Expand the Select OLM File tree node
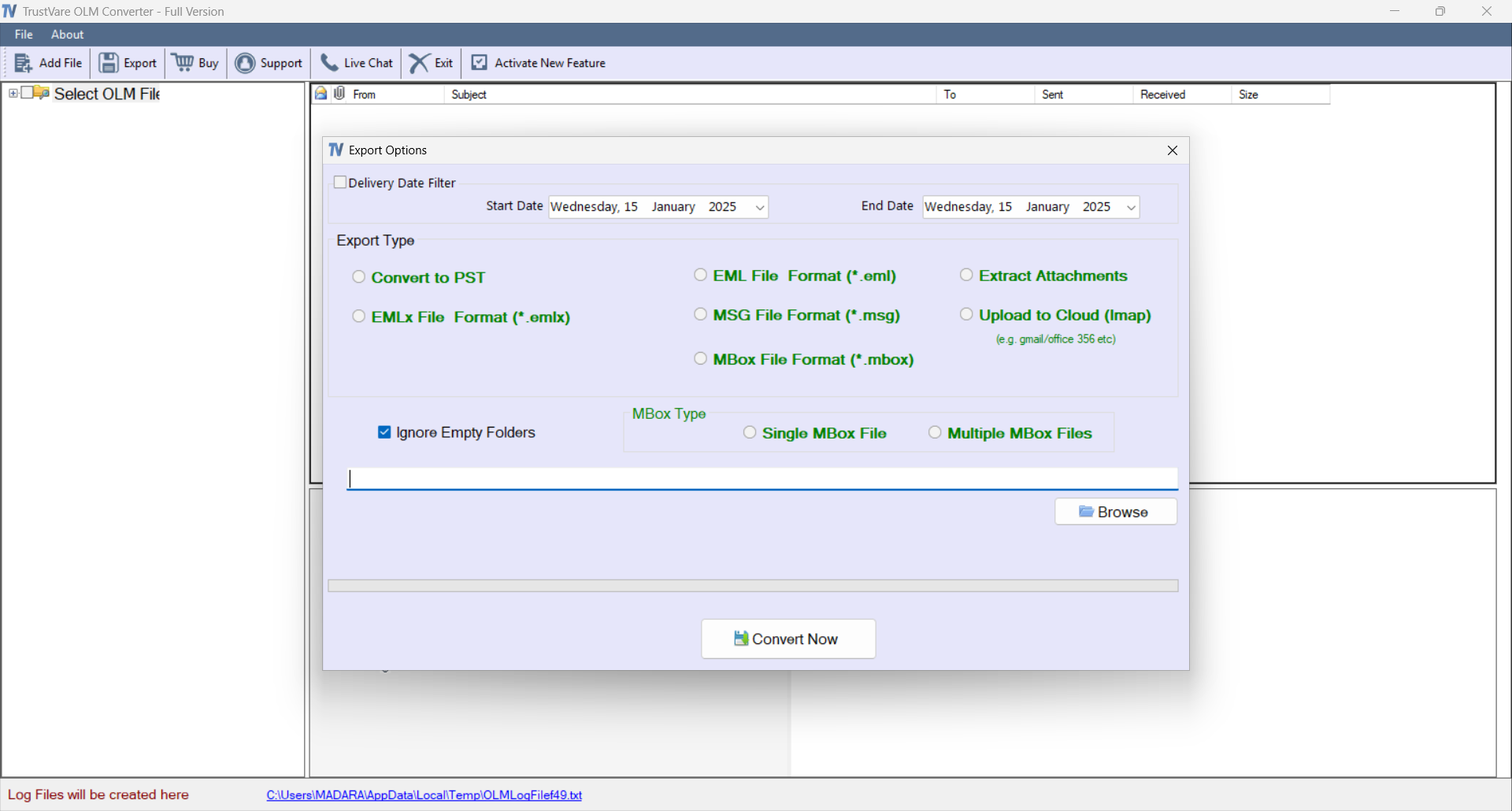The image size is (1512, 811). point(13,93)
